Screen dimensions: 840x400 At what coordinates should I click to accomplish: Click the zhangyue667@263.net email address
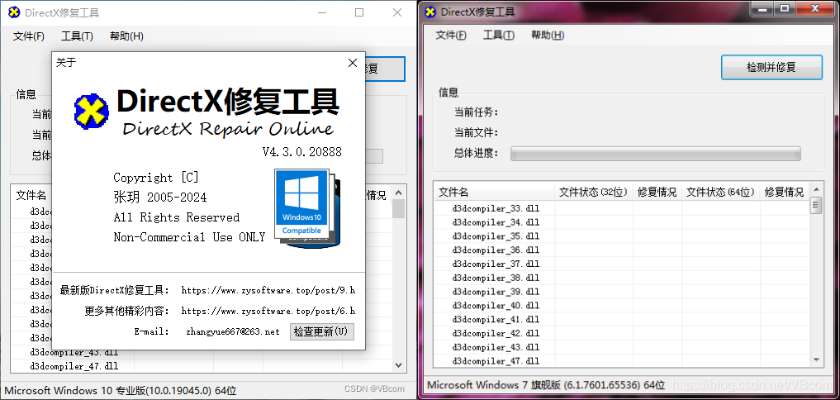click(x=233, y=332)
